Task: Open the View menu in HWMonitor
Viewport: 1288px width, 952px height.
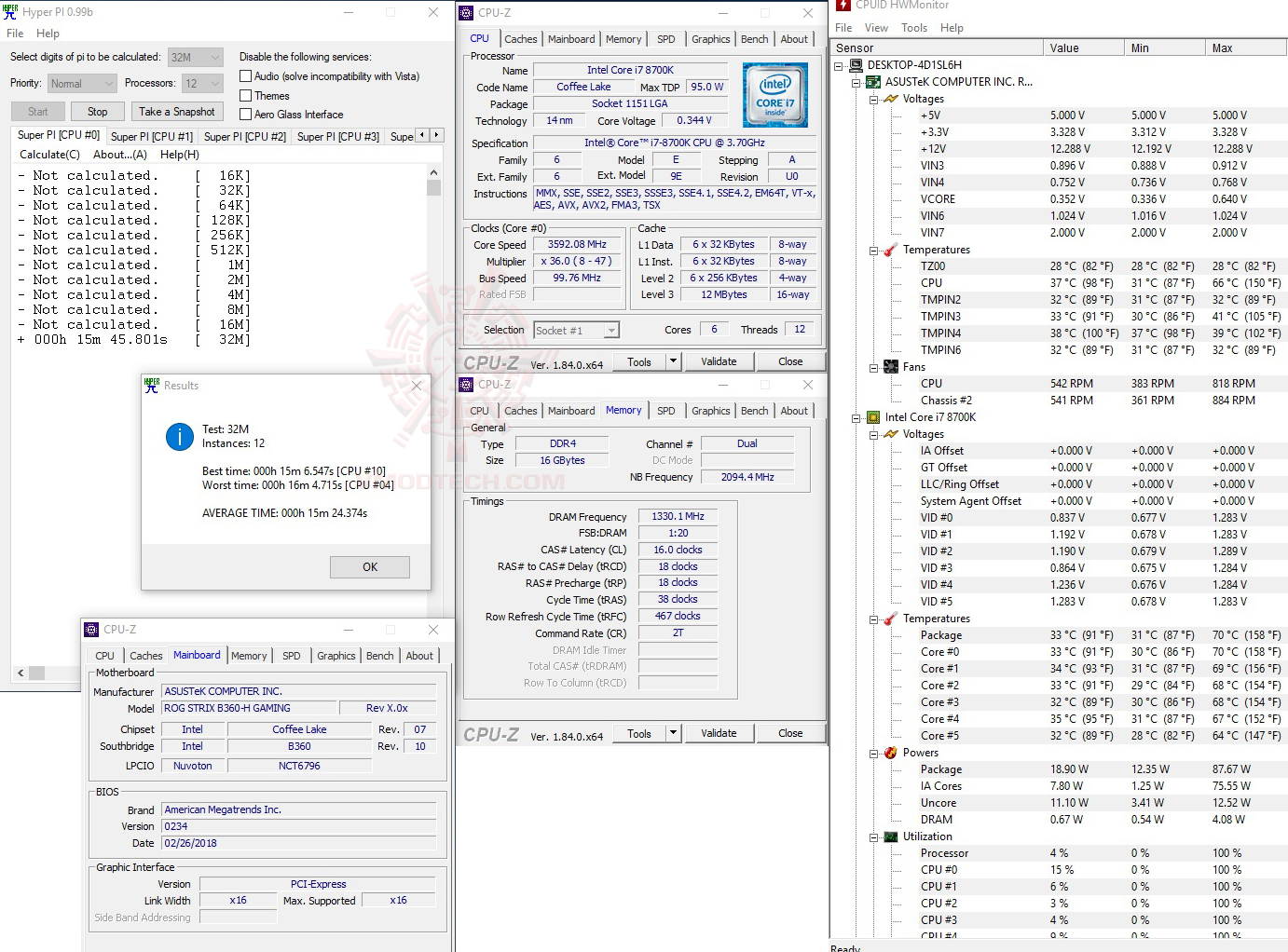Action: coord(876,28)
